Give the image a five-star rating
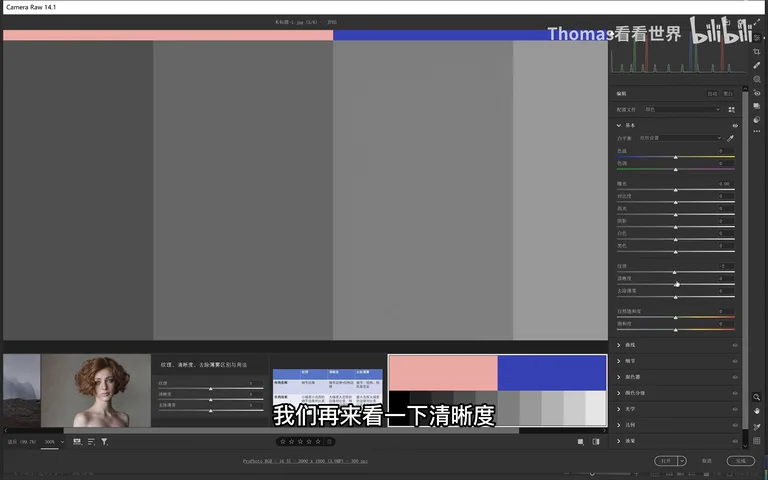Viewport: 768px width, 480px height. 318,442
